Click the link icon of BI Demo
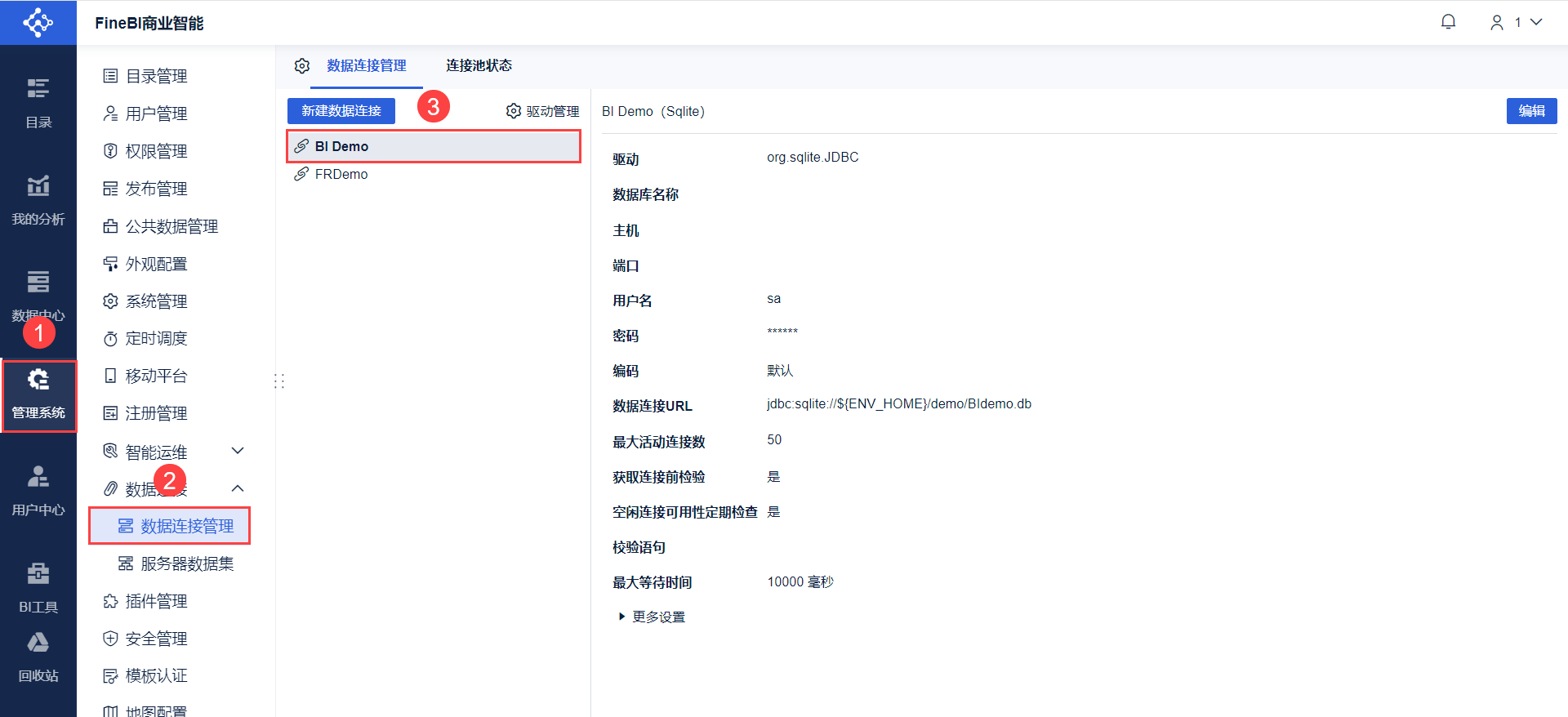 point(301,146)
